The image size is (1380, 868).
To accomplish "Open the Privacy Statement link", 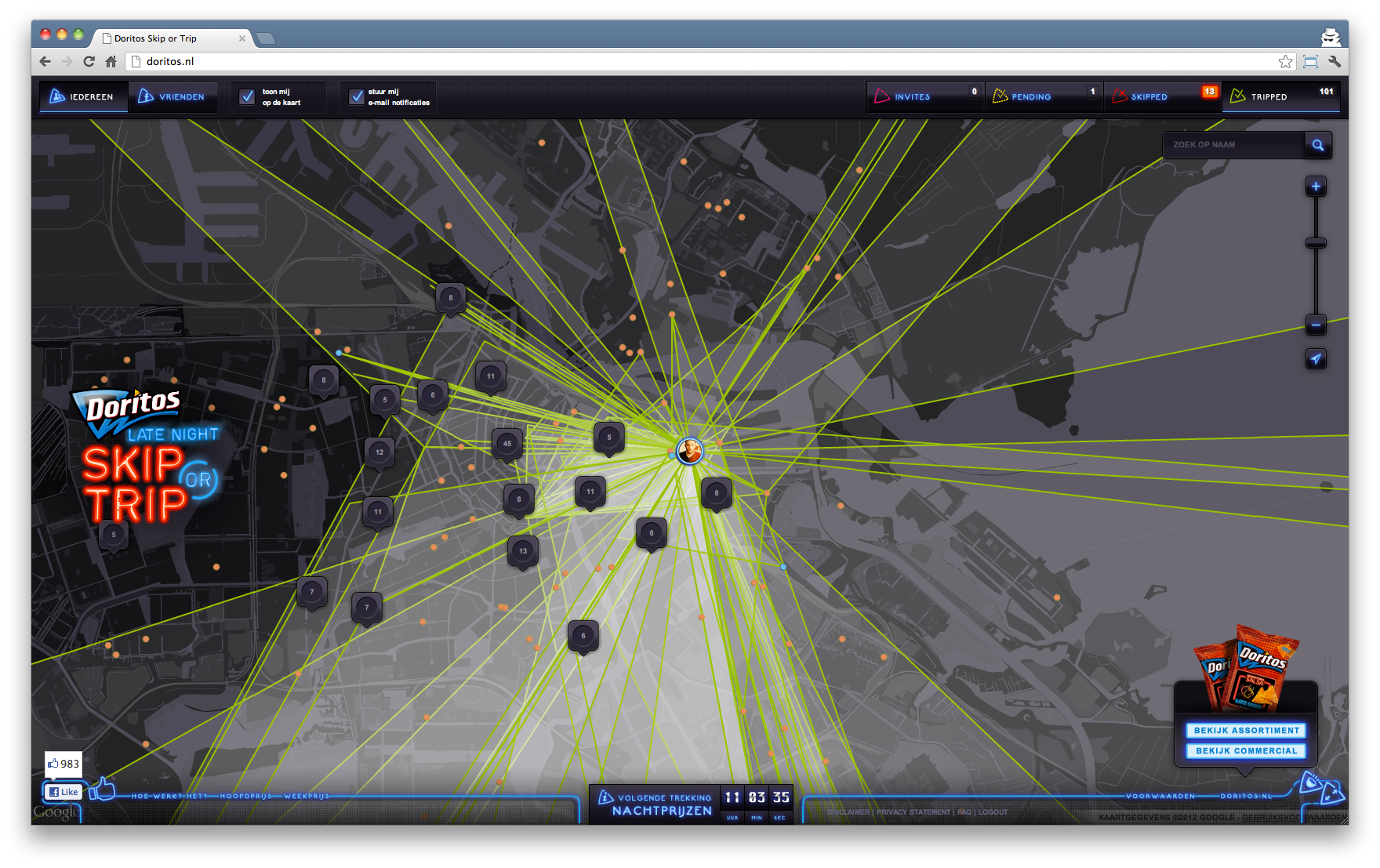I will tap(913, 812).
